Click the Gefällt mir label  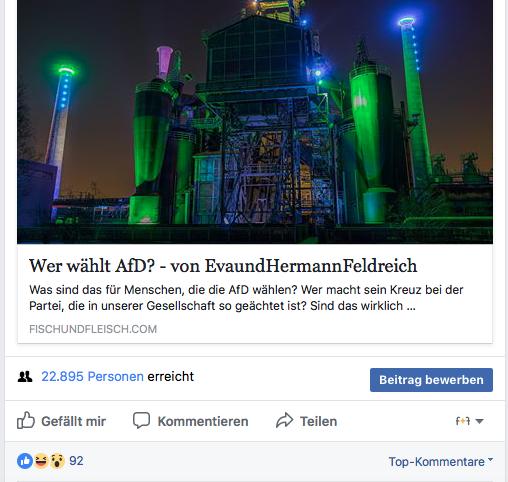coord(73,421)
